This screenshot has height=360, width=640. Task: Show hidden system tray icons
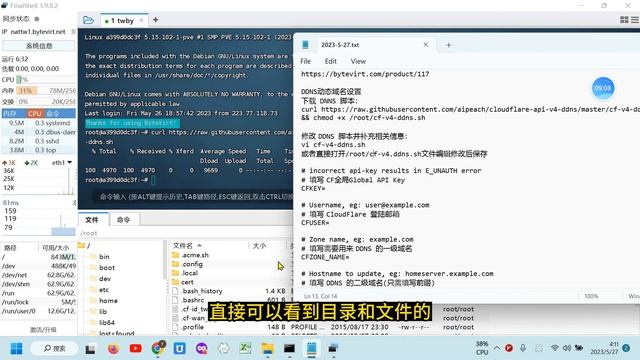(497, 348)
